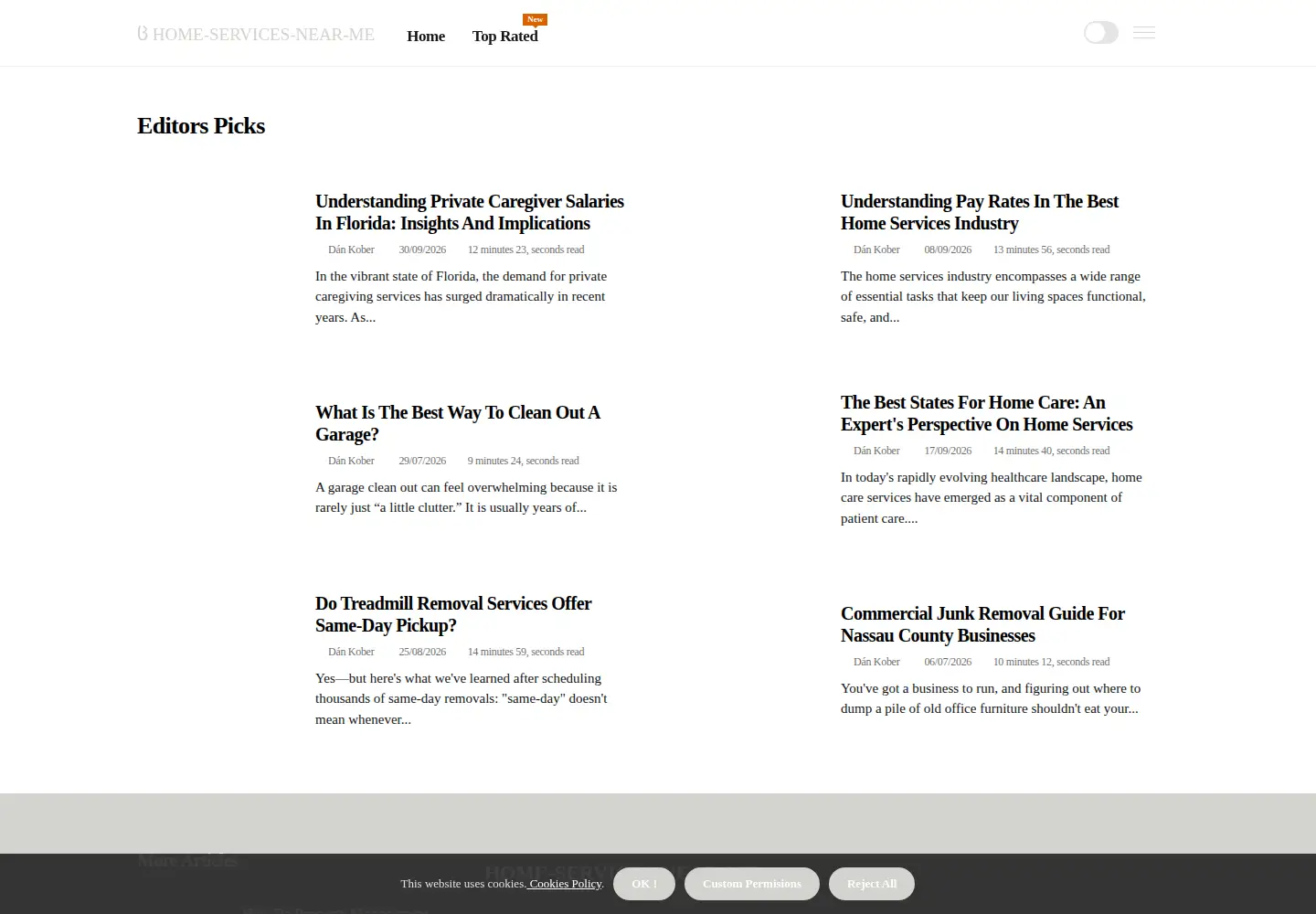Viewport: 1316px width, 914px height.
Task: Open Commercial Junk Removal Guide For Nassau County
Action: [982, 624]
